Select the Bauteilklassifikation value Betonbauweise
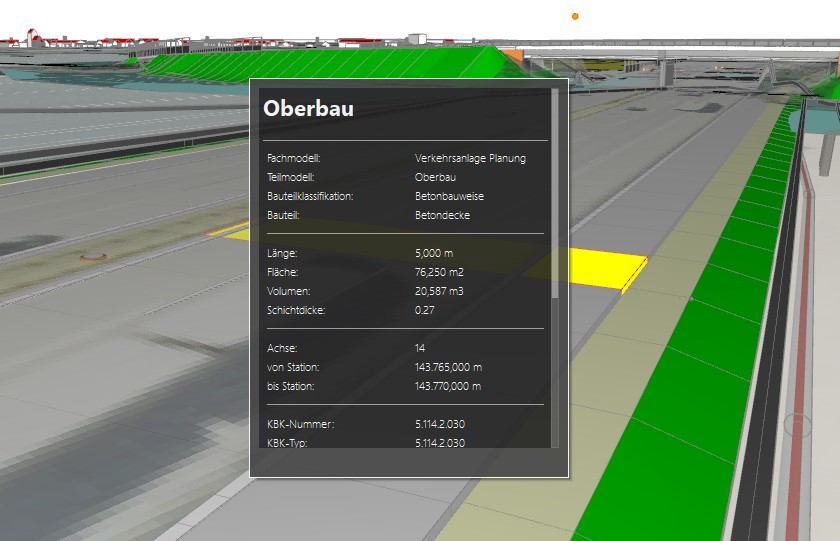The image size is (840, 541). point(449,196)
